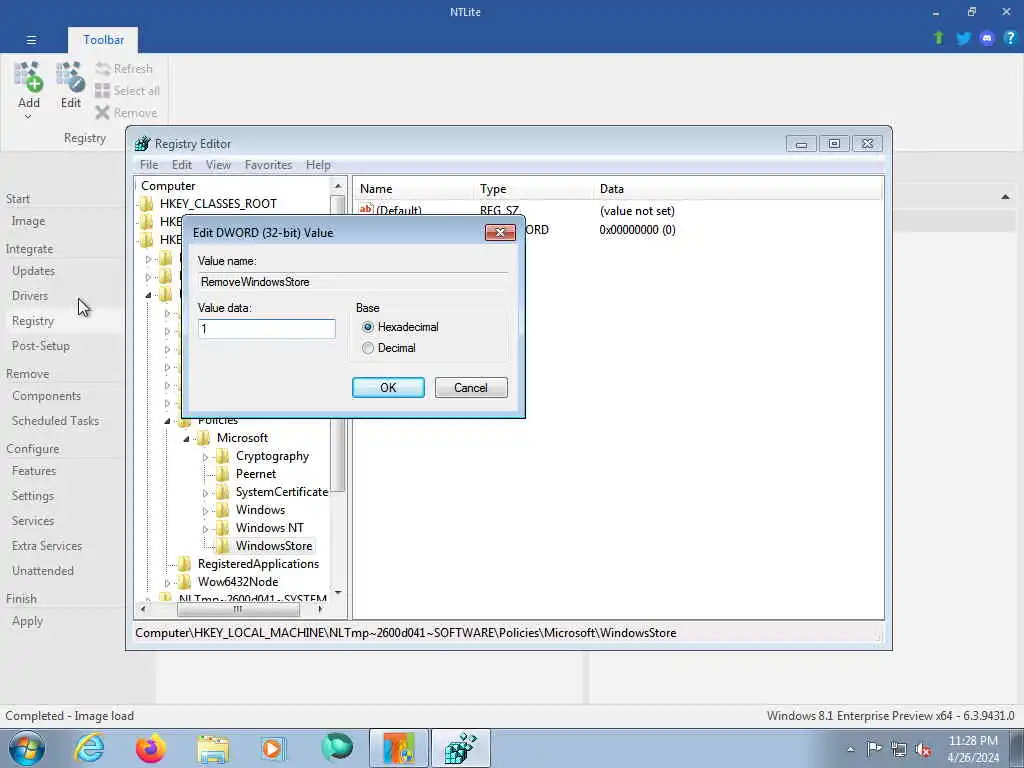Select the Decimal base option
Image resolution: width=1024 pixels, height=768 pixels.
[x=389, y=348]
